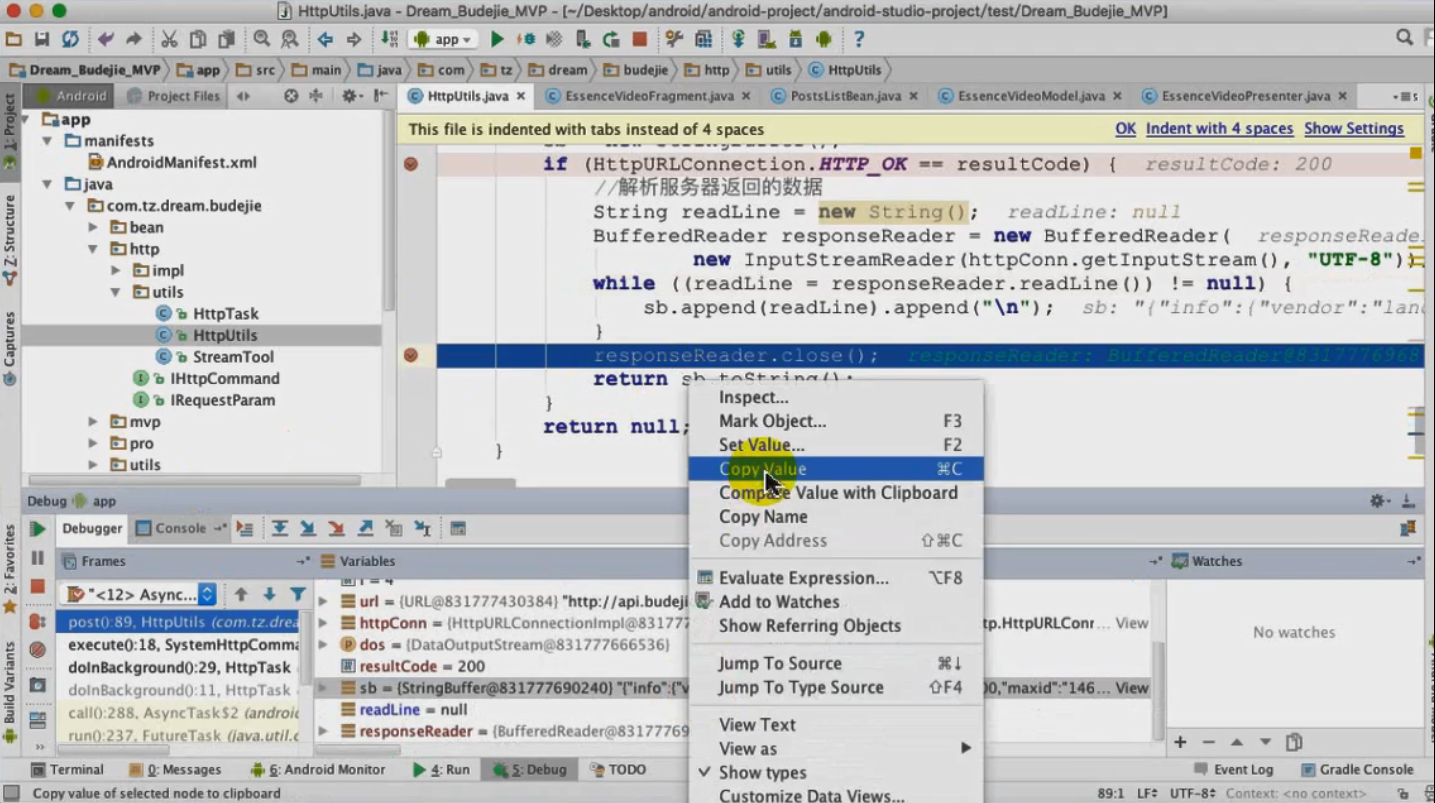The height and width of the screenshot is (803, 1435).
Task: Select Add to Watches menu entry
Action: tap(836, 601)
